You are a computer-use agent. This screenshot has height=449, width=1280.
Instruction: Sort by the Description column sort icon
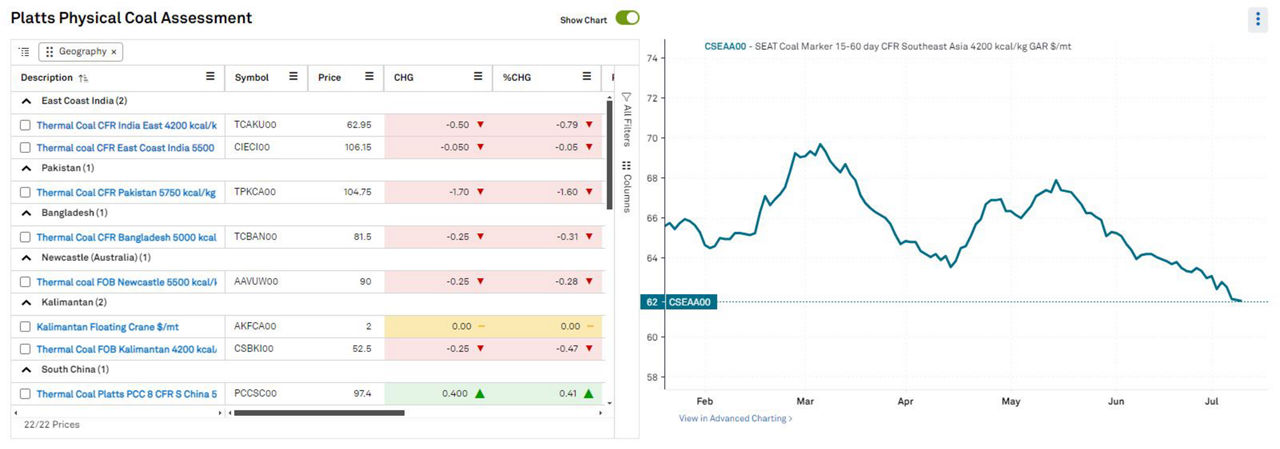(x=83, y=78)
